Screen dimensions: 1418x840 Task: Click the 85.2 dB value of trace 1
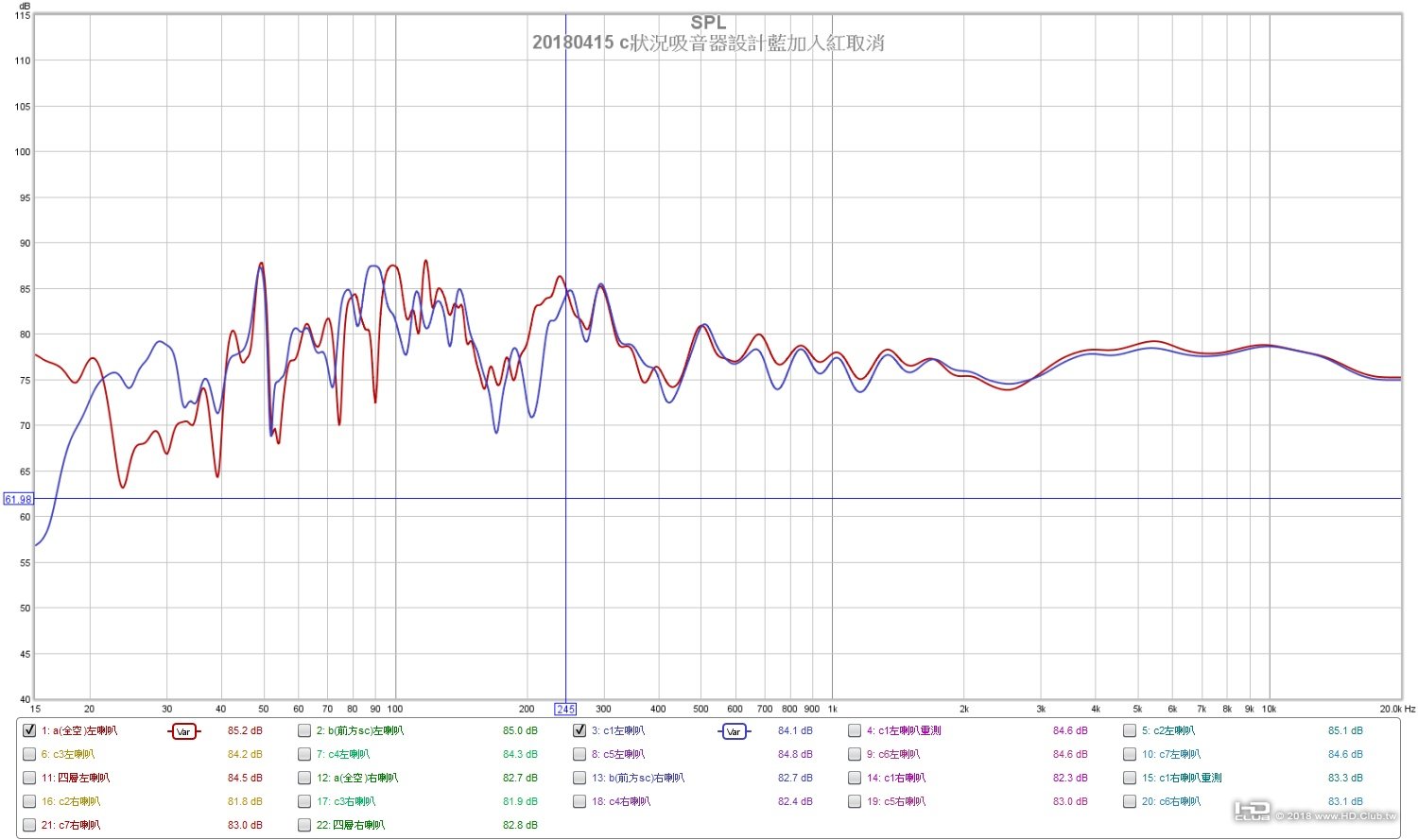click(245, 730)
